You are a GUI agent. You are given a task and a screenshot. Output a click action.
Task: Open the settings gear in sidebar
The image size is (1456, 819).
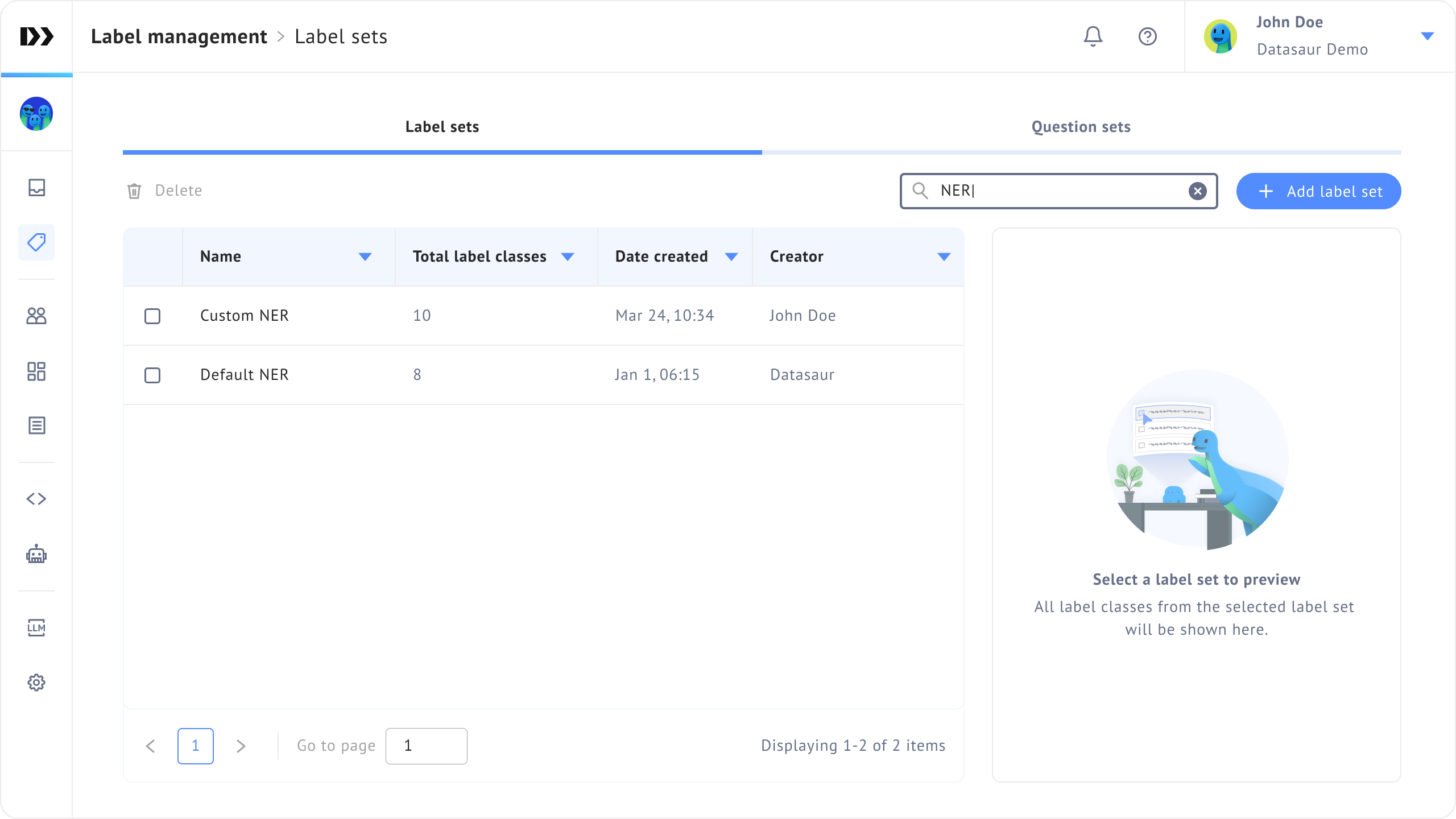(36, 682)
